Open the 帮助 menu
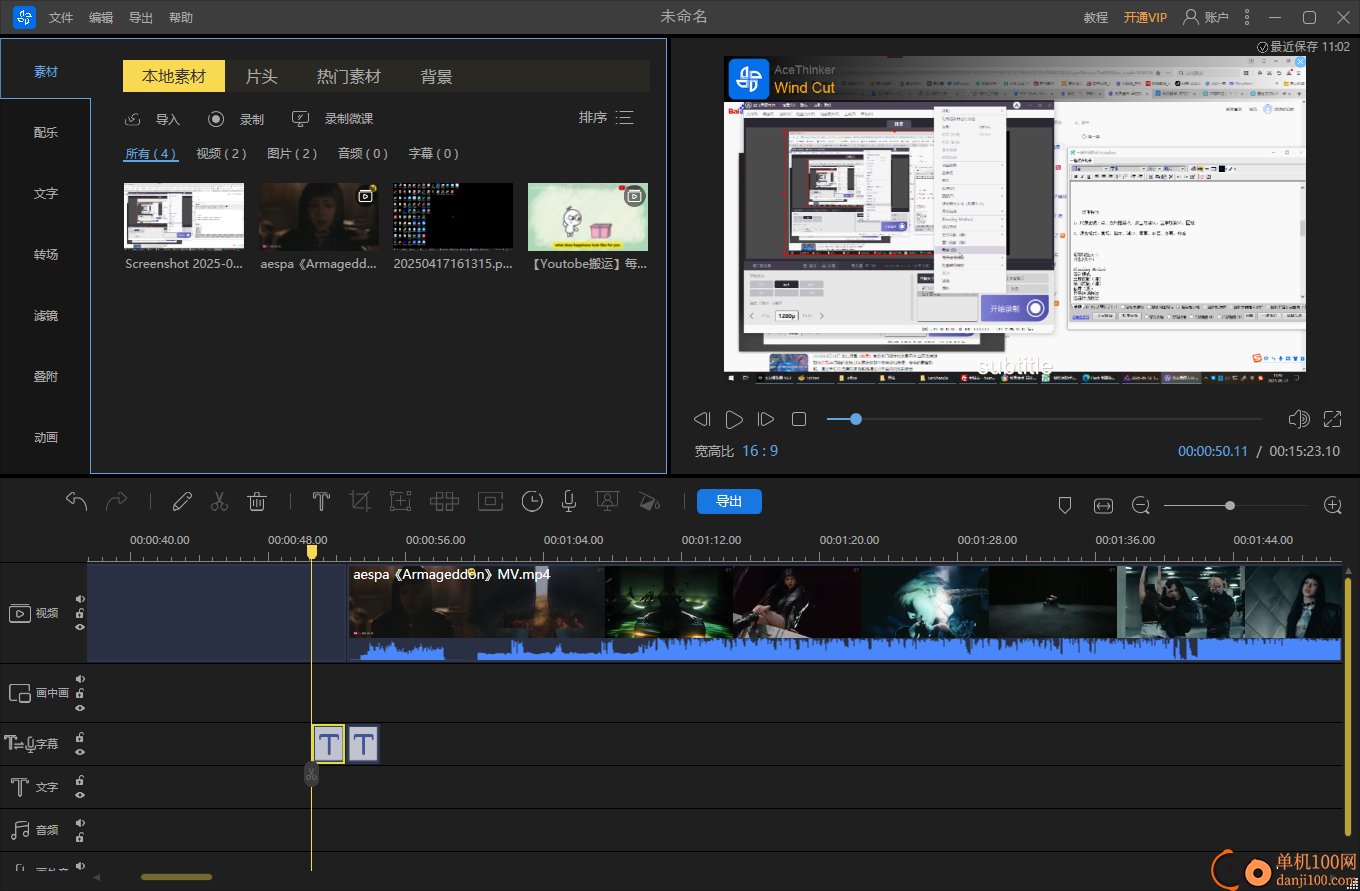 pyautogui.click(x=181, y=17)
